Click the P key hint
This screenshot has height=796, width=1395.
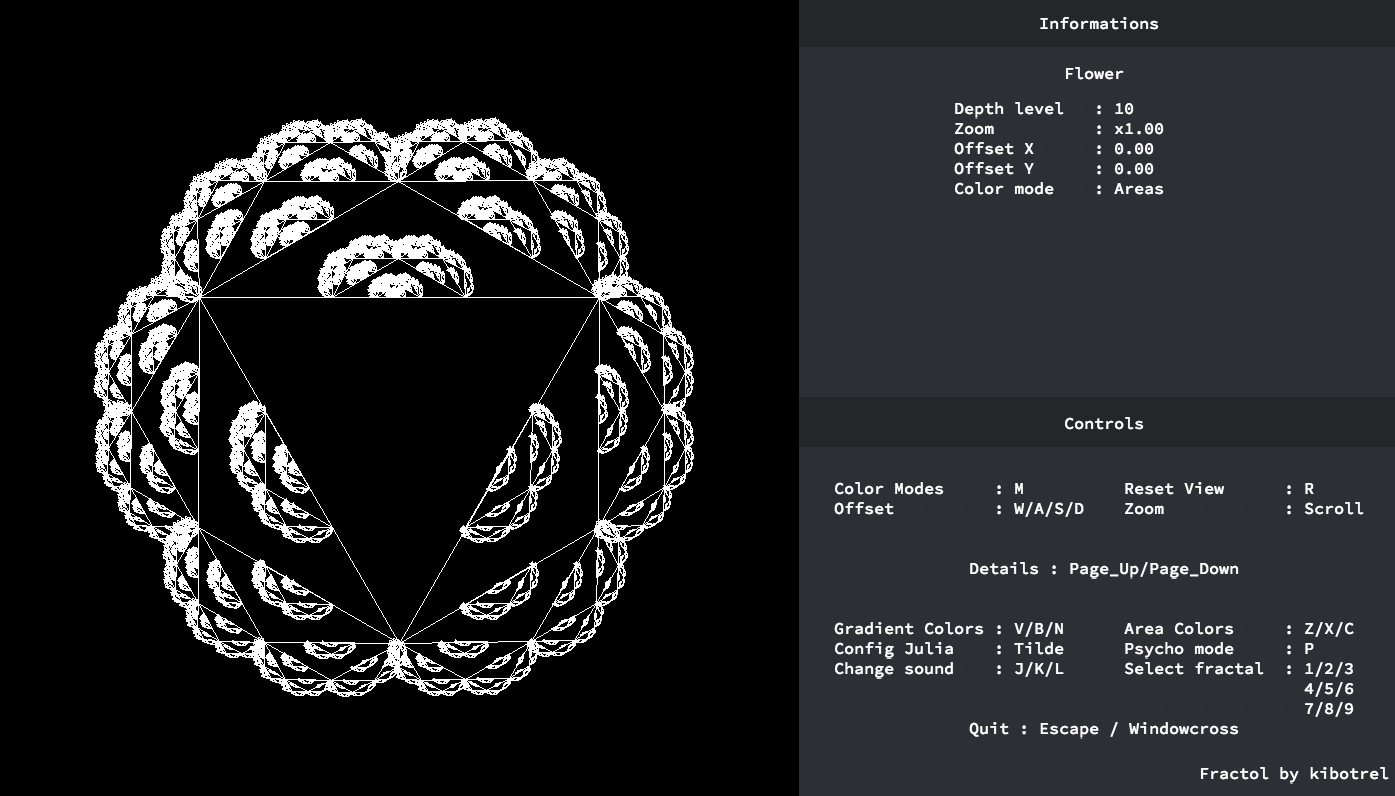point(1309,648)
